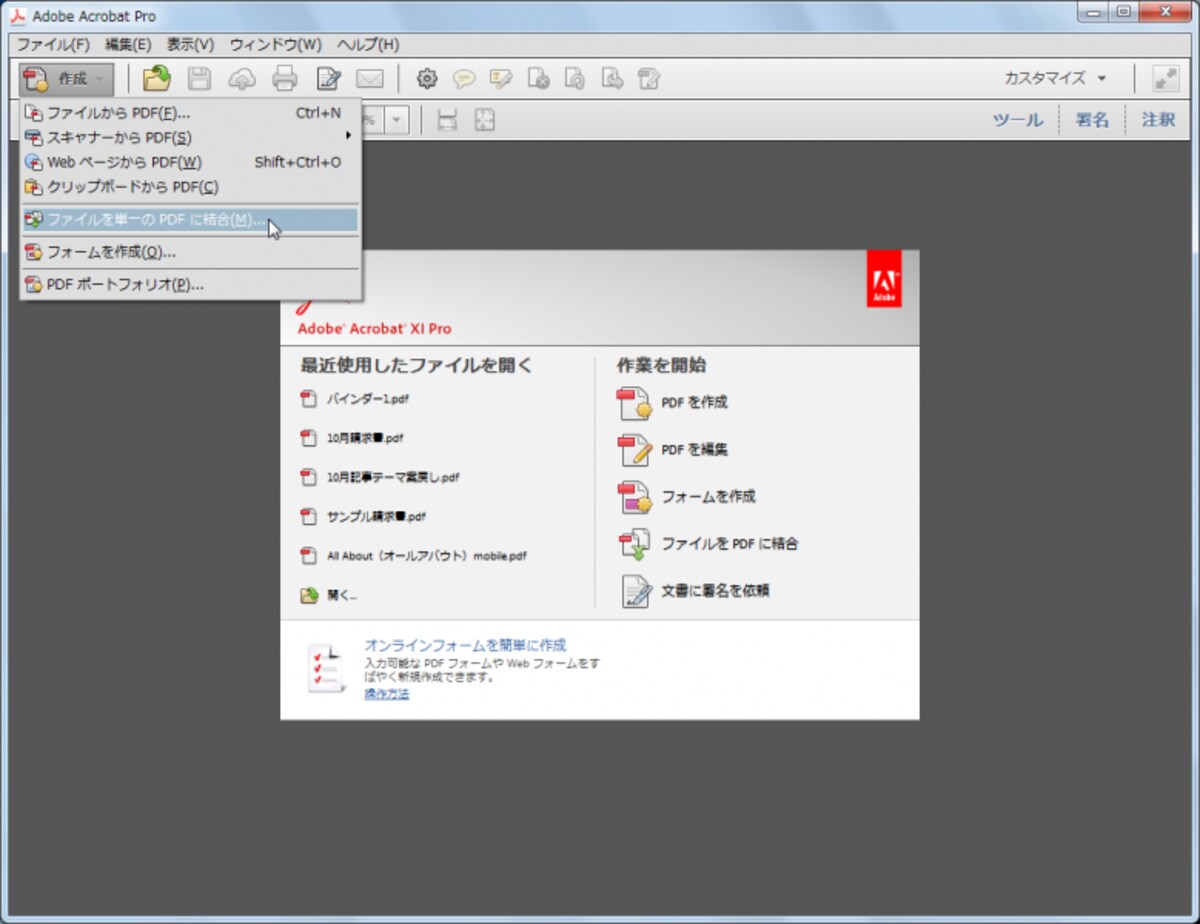This screenshot has width=1200, height=924.
Task: Click the checklist form icon in the bottom banner
Action: tap(326, 668)
